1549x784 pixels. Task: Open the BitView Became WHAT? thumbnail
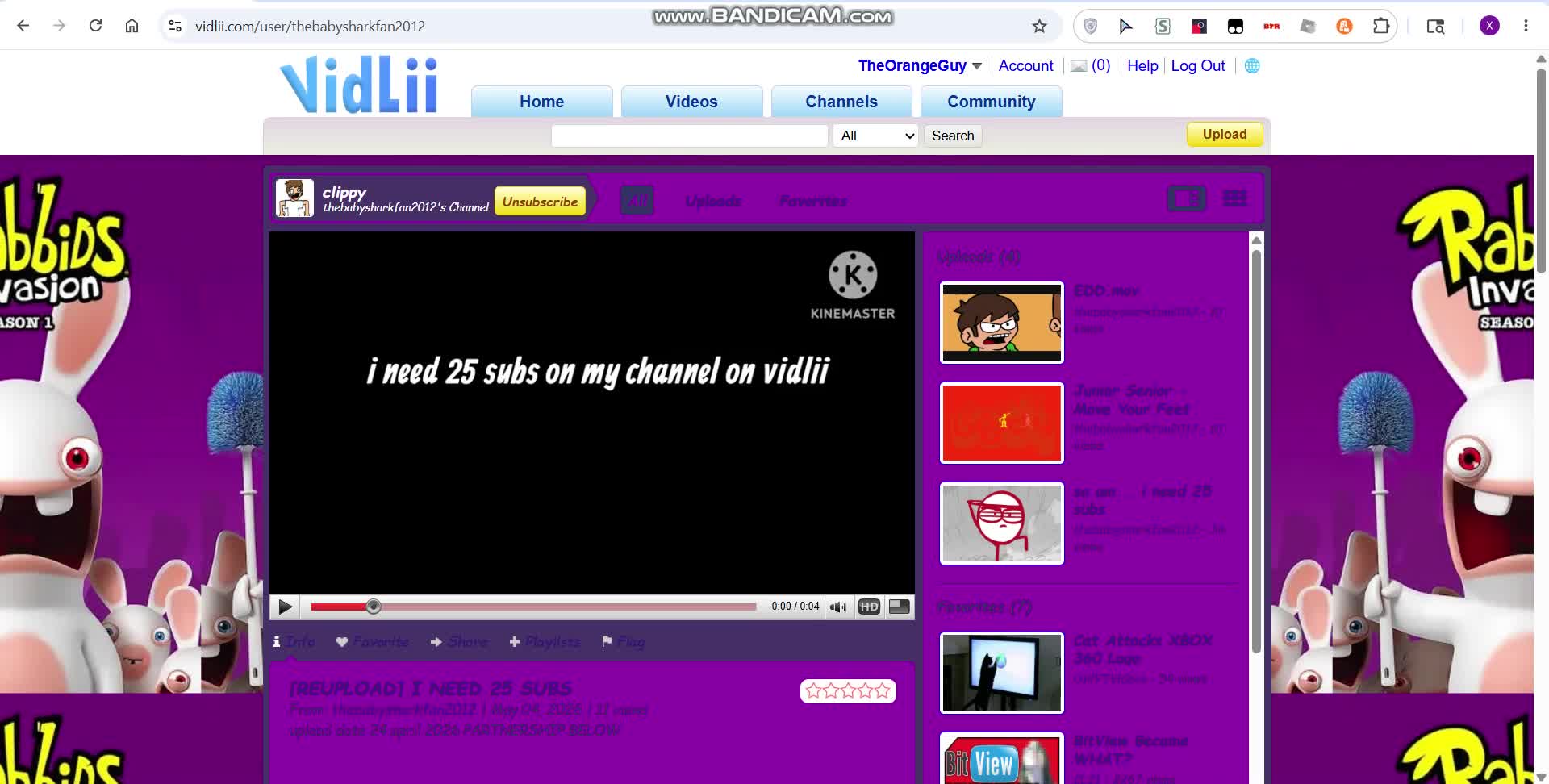point(1002,758)
